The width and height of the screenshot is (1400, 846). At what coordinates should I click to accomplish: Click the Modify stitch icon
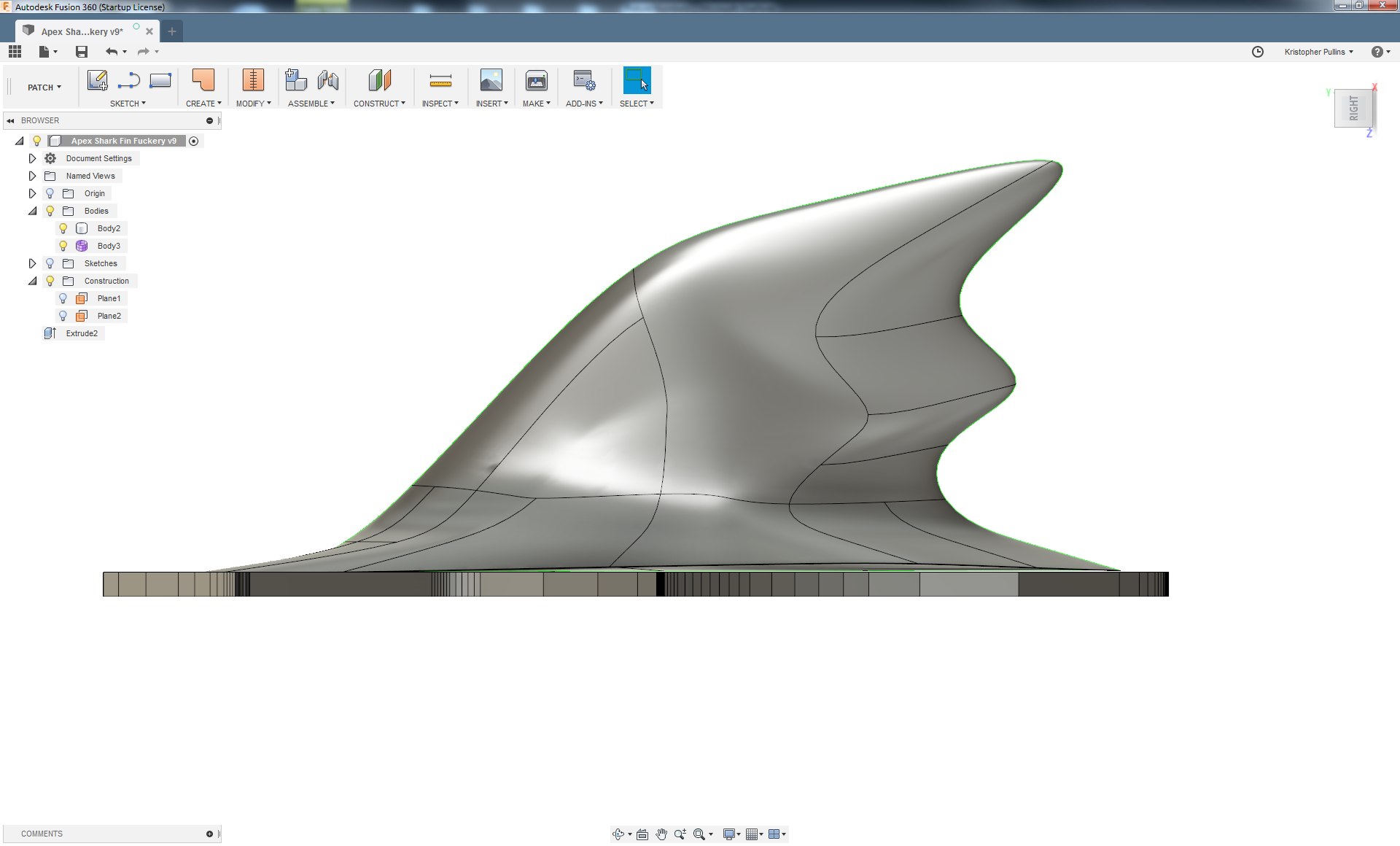253,79
